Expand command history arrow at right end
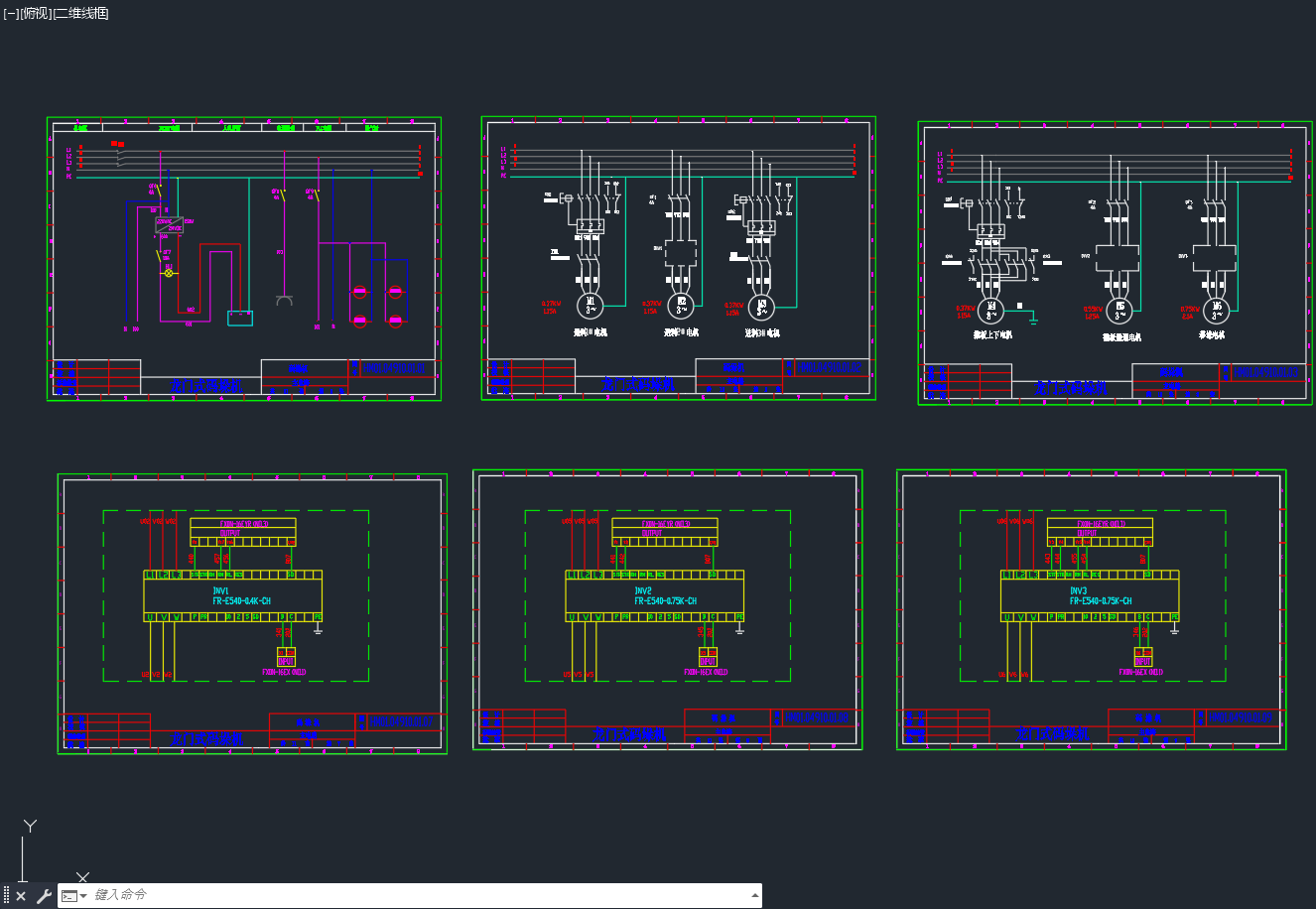Screen dimensions: 1316x909 pos(755,895)
